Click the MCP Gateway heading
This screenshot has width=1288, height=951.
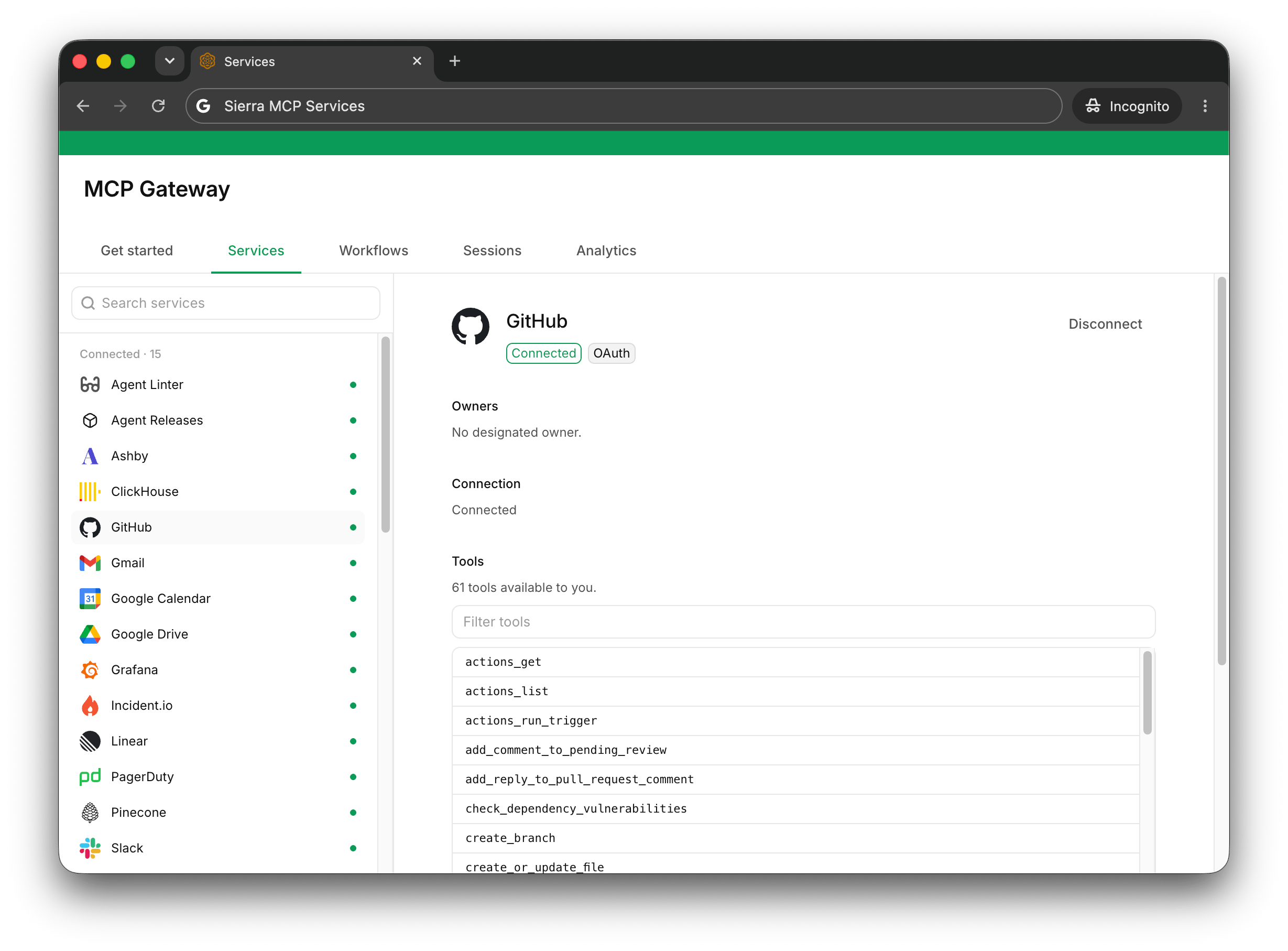(157, 189)
